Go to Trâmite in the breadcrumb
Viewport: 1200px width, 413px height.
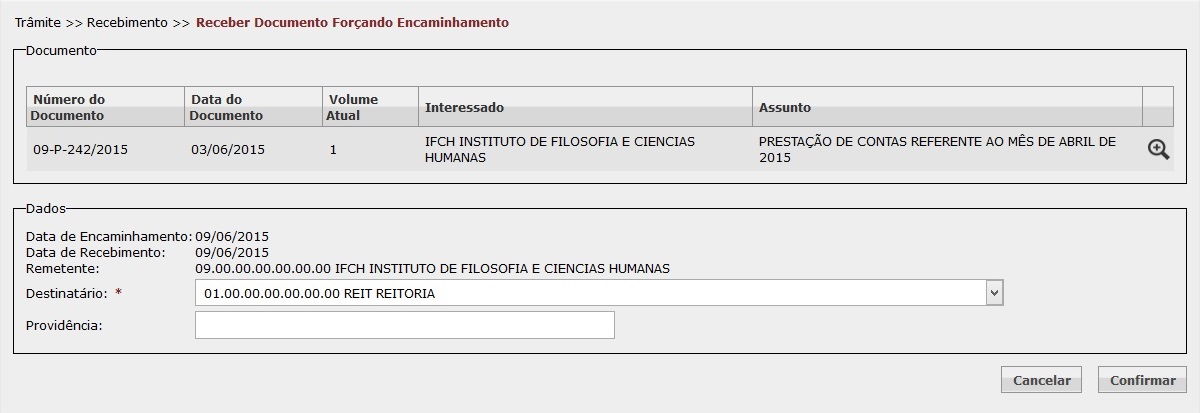pos(38,22)
